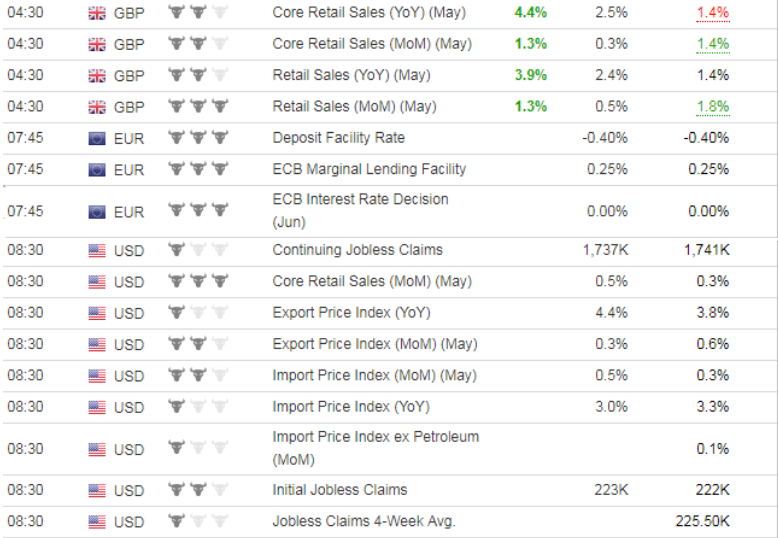Click the US flag on Initial Jobless Claims row
The width and height of the screenshot is (778, 538).
tap(97, 491)
